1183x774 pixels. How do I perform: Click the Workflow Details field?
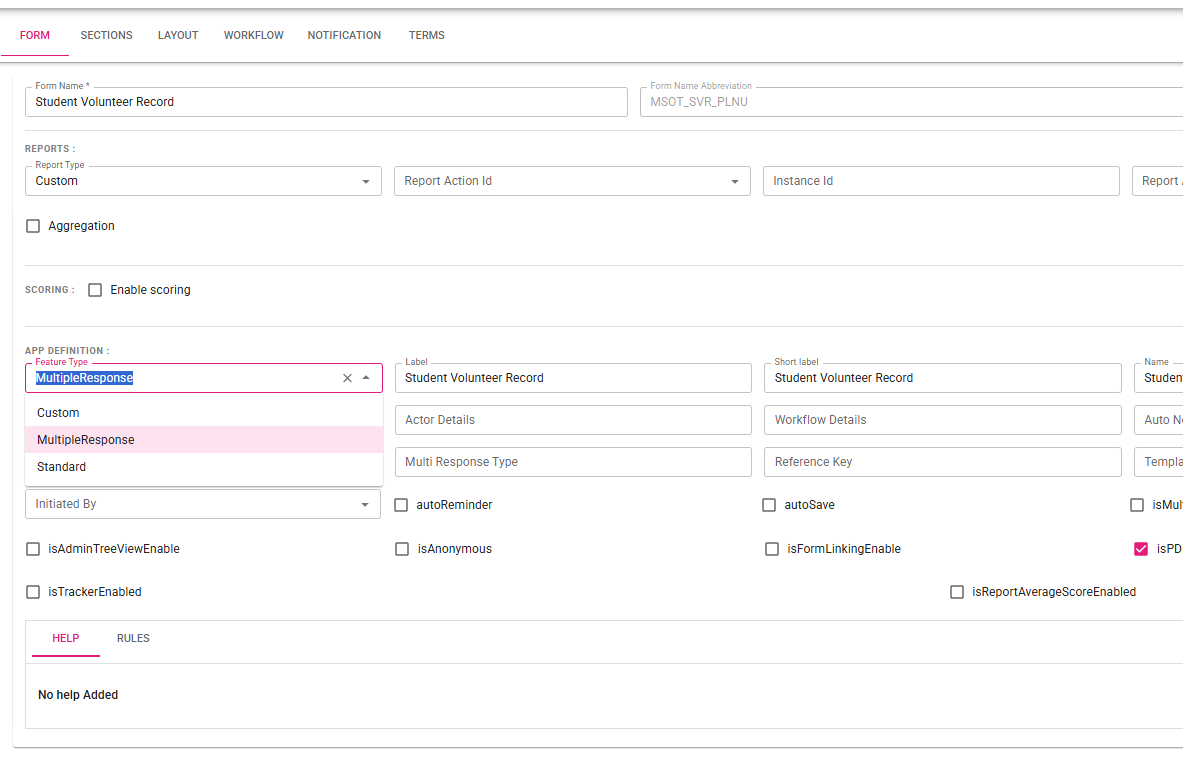pyautogui.click(x=942, y=420)
